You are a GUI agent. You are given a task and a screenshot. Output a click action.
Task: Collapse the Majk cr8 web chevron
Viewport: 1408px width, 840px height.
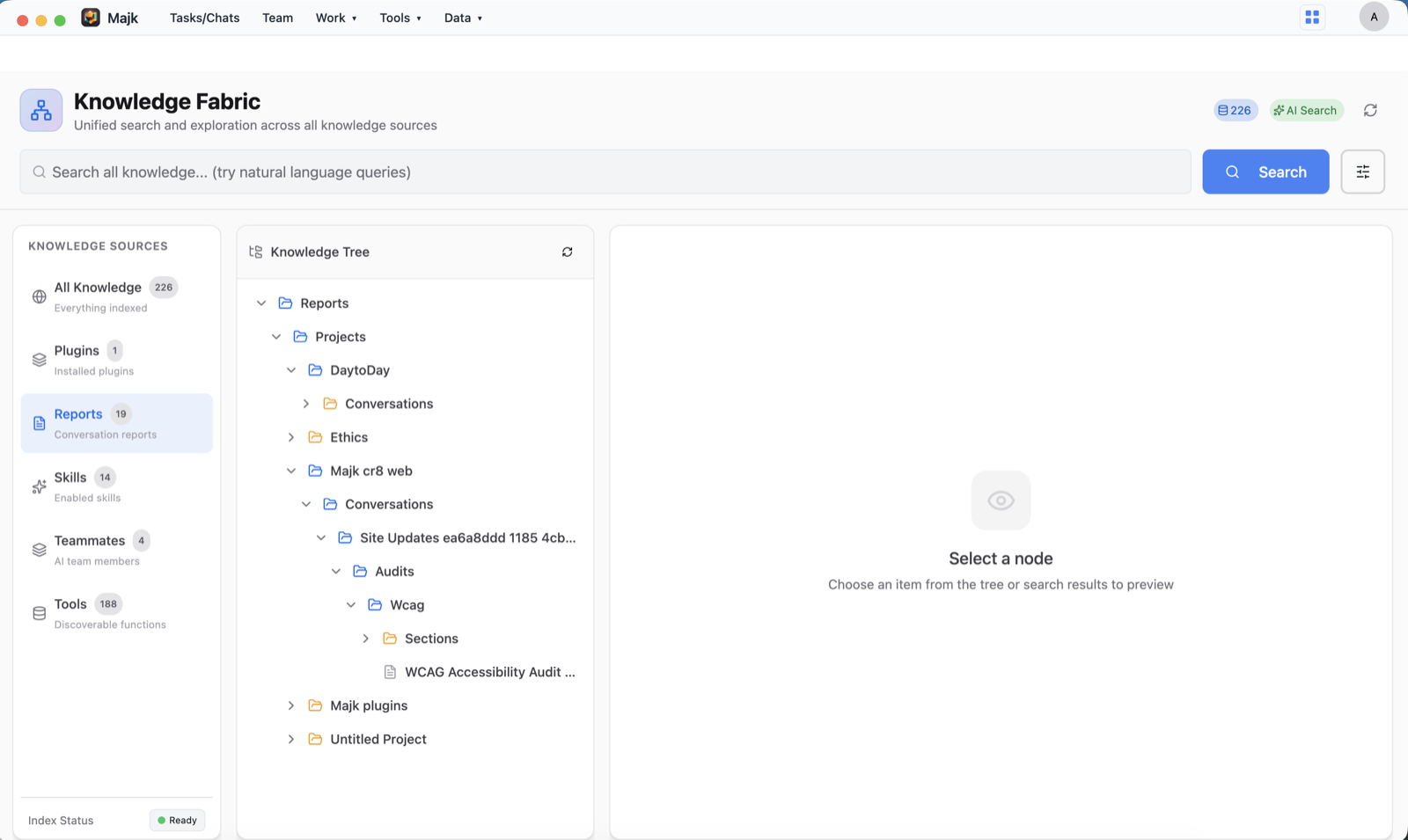click(x=291, y=471)
